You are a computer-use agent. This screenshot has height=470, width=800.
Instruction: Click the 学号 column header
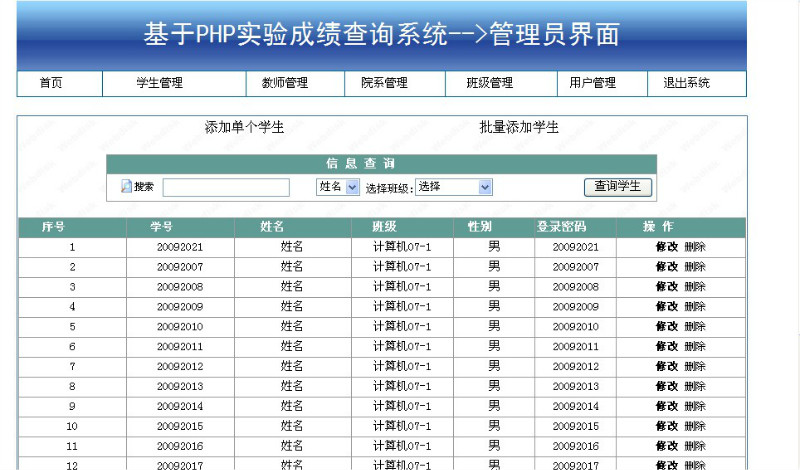tap(162, 227)
